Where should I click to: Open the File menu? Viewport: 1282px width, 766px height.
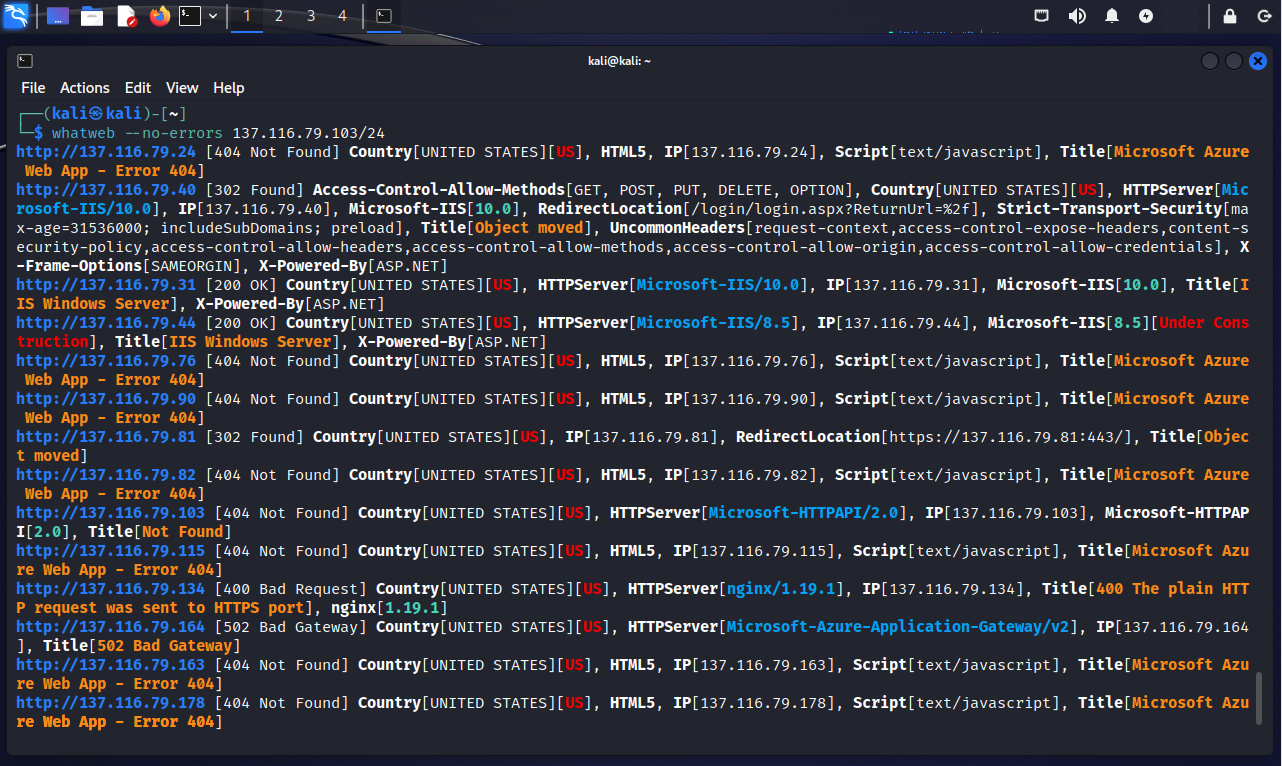click(33, 88)
